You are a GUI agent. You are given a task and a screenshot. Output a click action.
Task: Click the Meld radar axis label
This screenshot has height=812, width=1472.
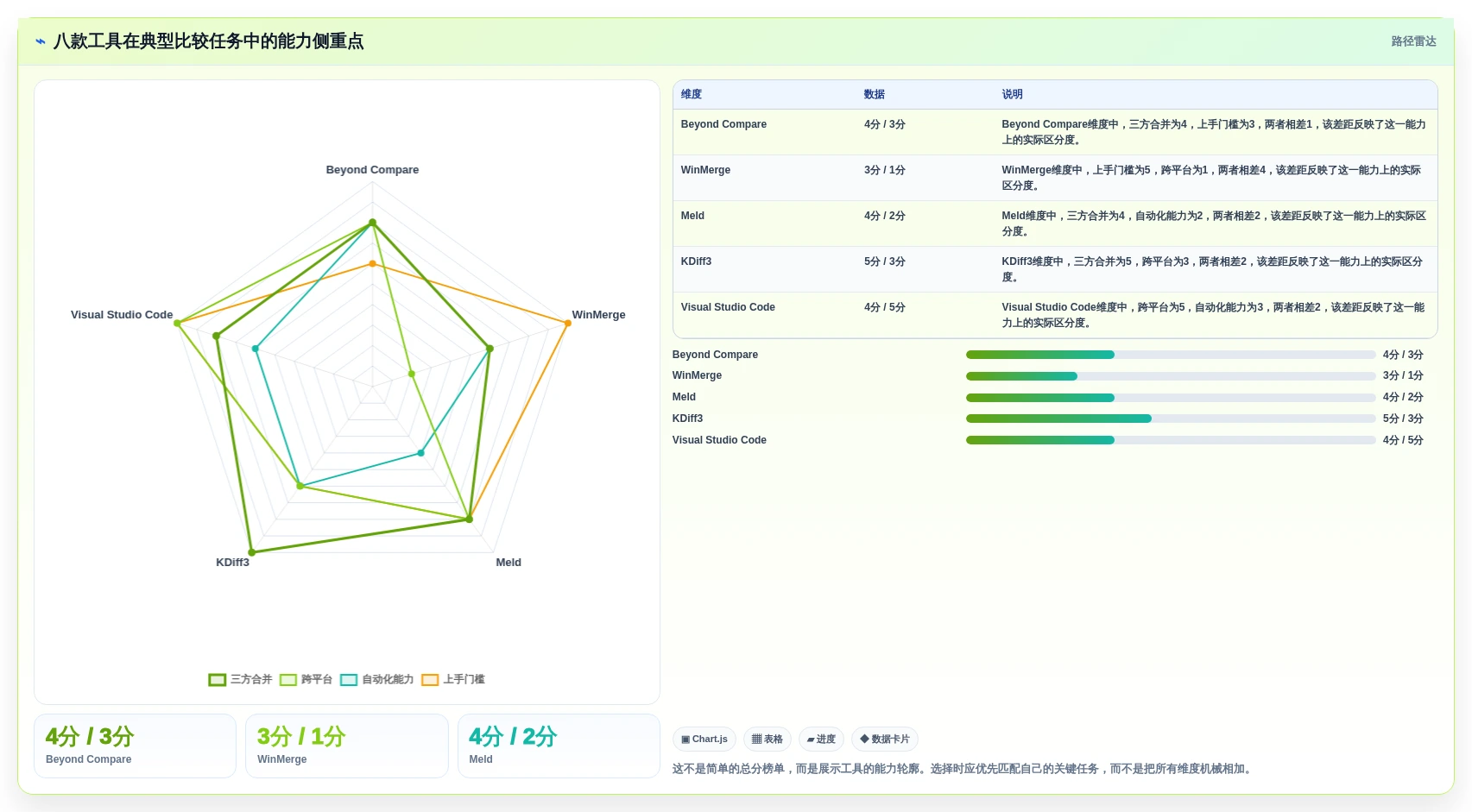[x=509, y=563]
